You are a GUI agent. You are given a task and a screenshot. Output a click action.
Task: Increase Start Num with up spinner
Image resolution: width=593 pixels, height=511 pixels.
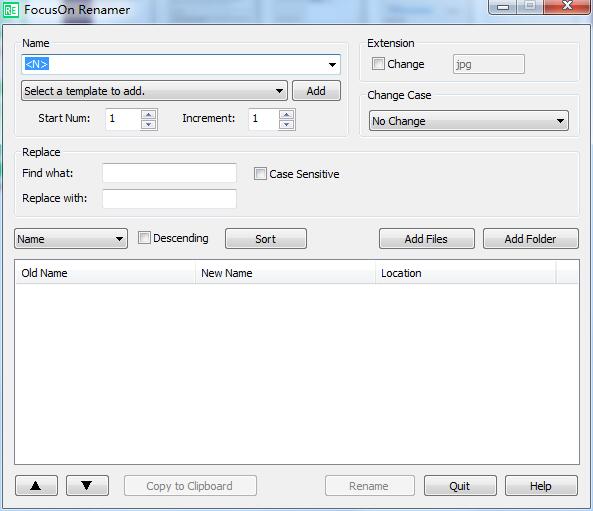click(149, 114)
